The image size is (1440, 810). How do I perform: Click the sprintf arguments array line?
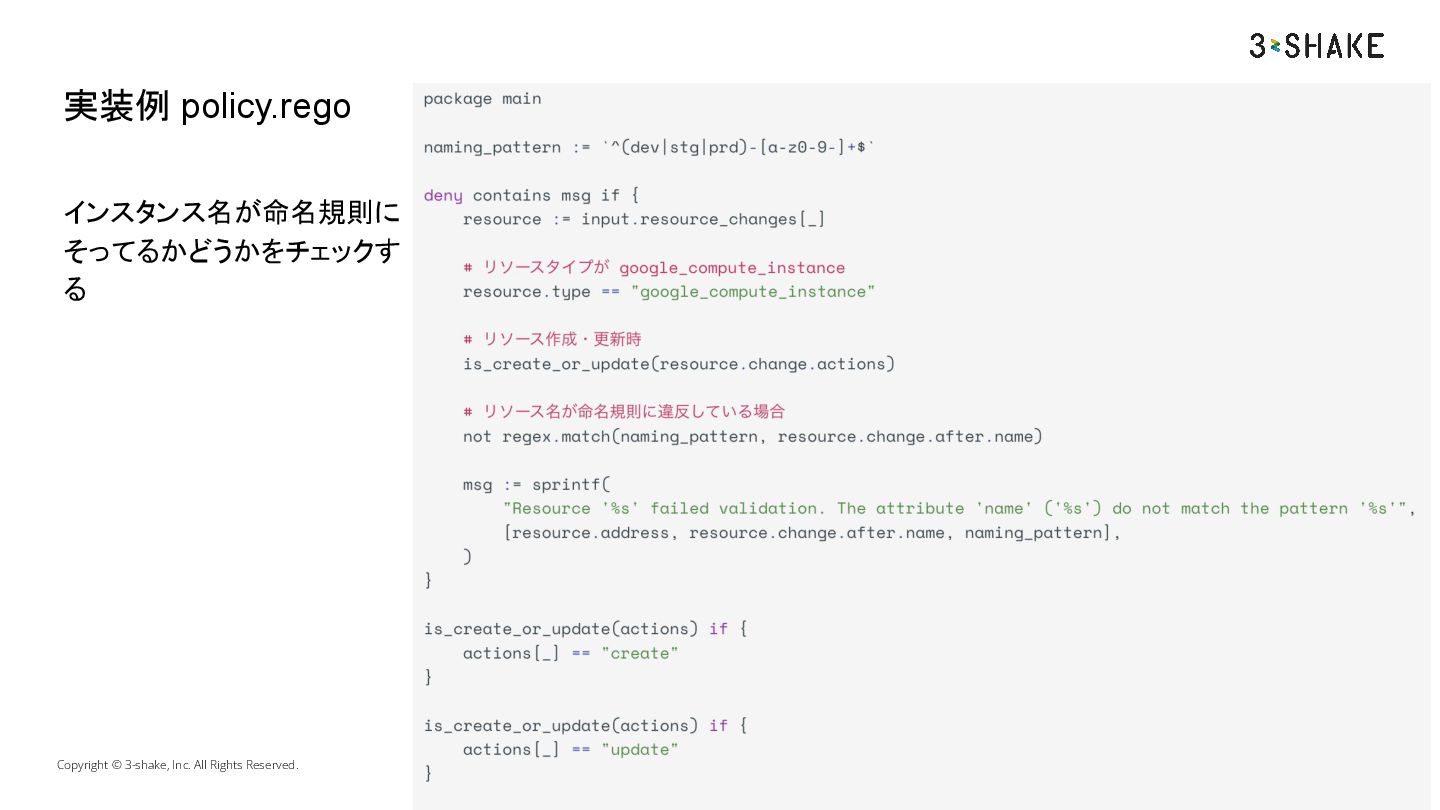pos(812,532)
